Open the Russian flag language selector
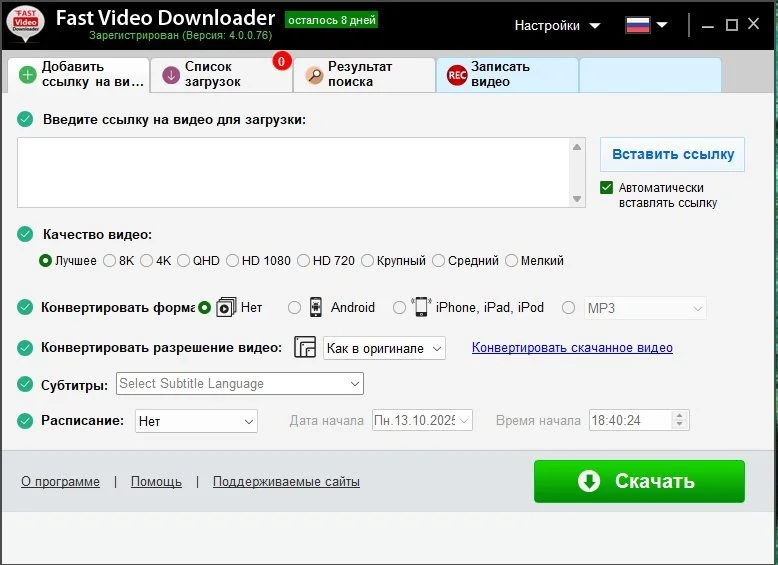The width and height of the screenshot is (778, 565). 646,25
